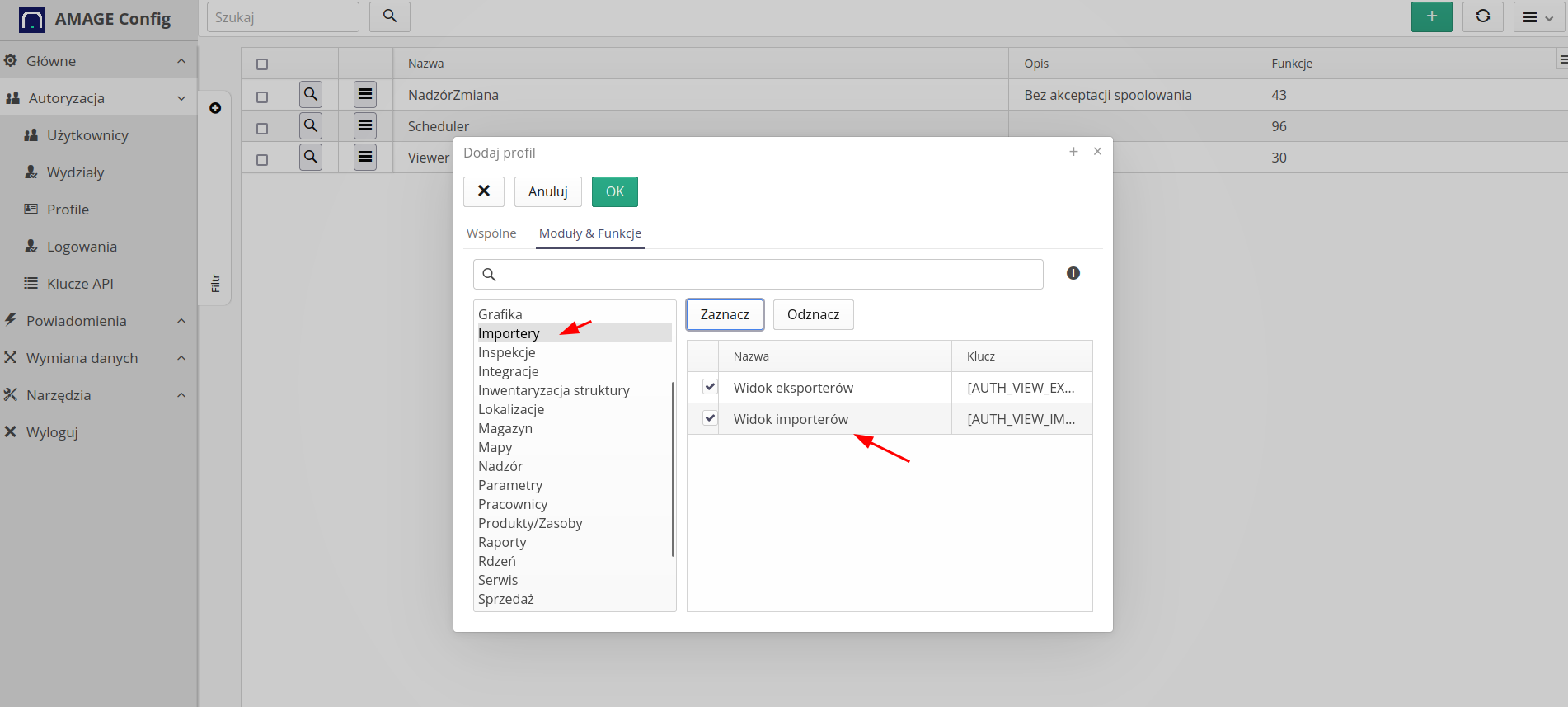
Task: Click the plus circle above Filtr panel
Action: pyautogui.click(x=215, y=108)
